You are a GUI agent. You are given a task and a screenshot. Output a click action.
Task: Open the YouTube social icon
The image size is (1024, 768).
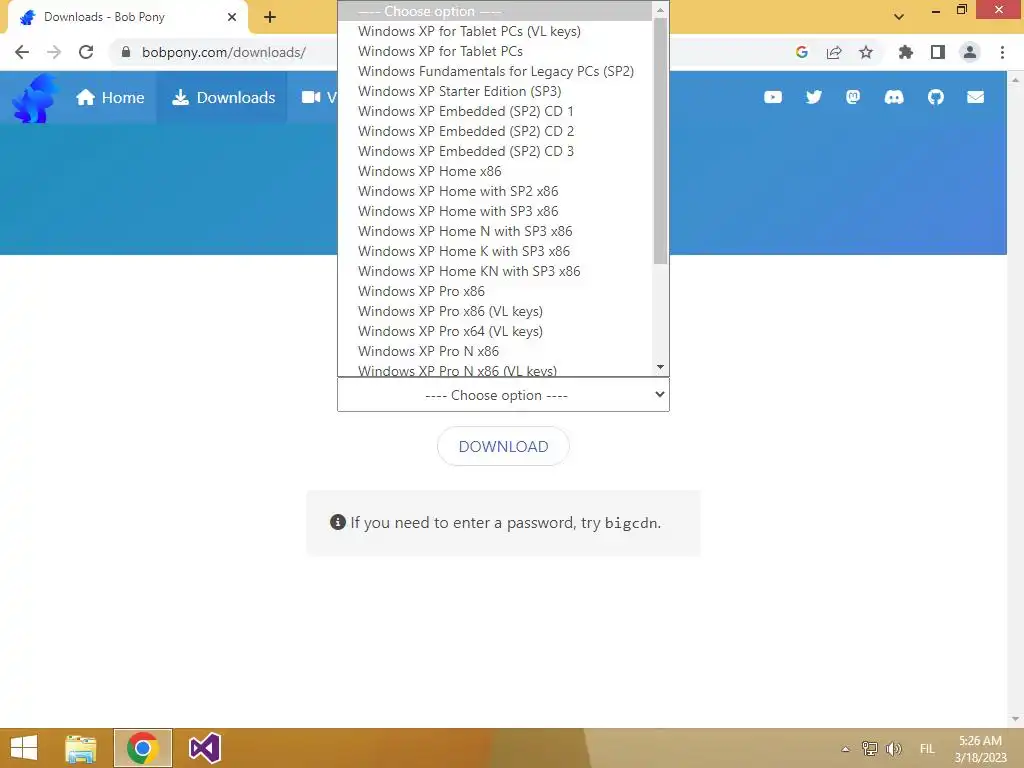tap(773, 97)
